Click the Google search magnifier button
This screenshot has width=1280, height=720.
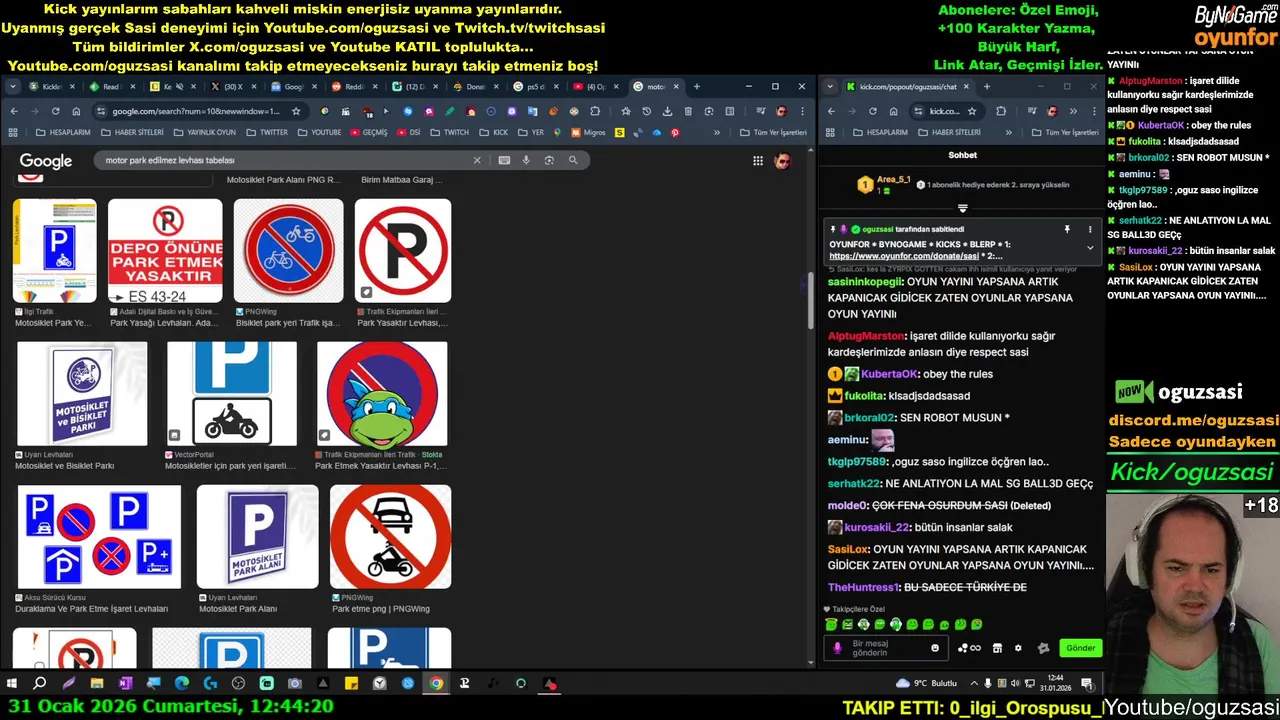point(573,160)
